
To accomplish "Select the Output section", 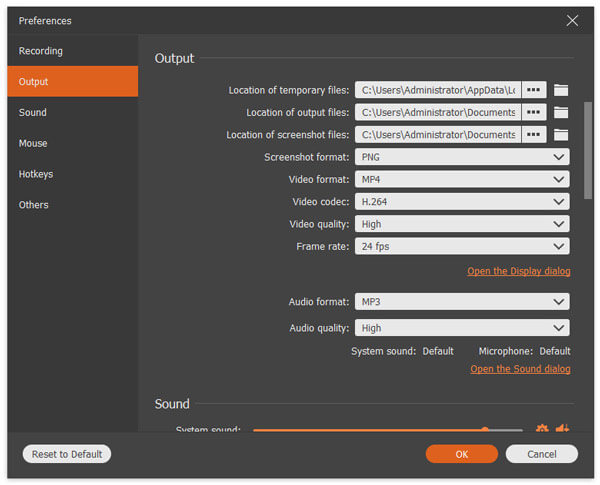I will point(73,82).
